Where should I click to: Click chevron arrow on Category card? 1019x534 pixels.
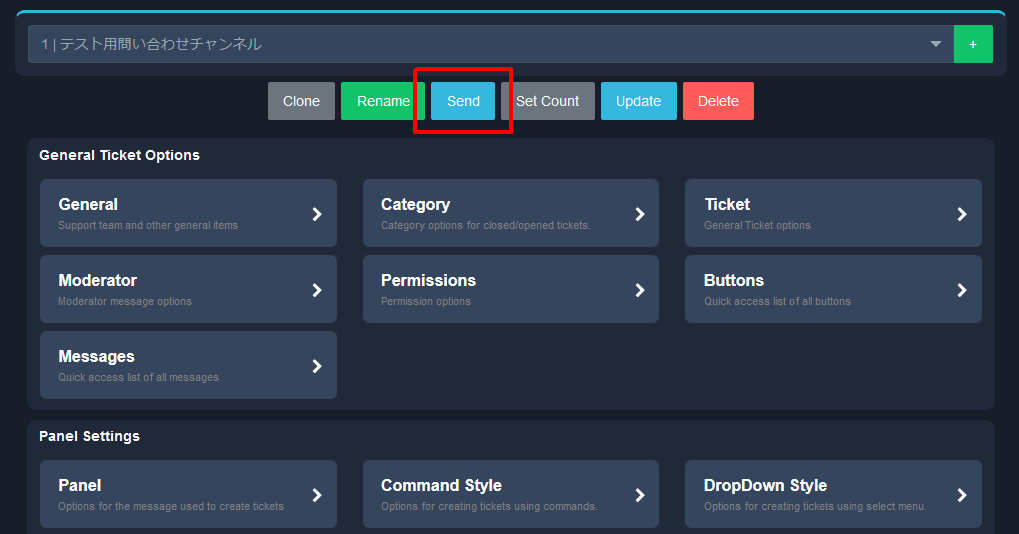pos(640,214)
